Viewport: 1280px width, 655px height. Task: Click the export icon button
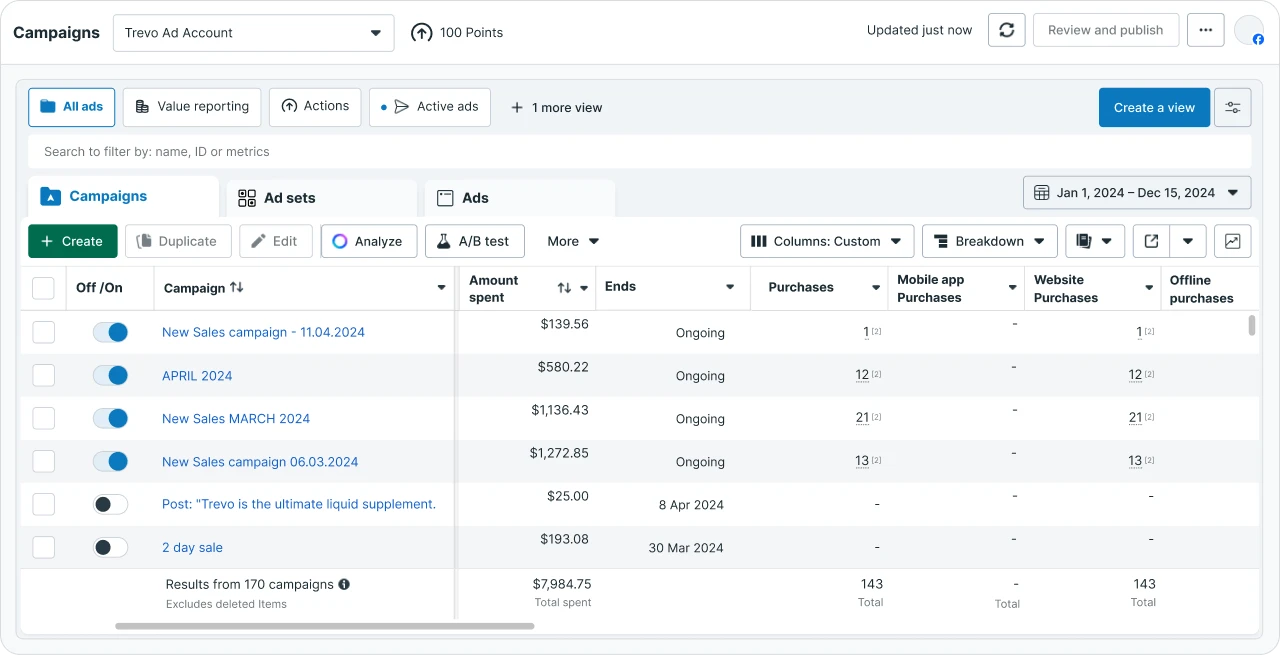[1151, 241]
